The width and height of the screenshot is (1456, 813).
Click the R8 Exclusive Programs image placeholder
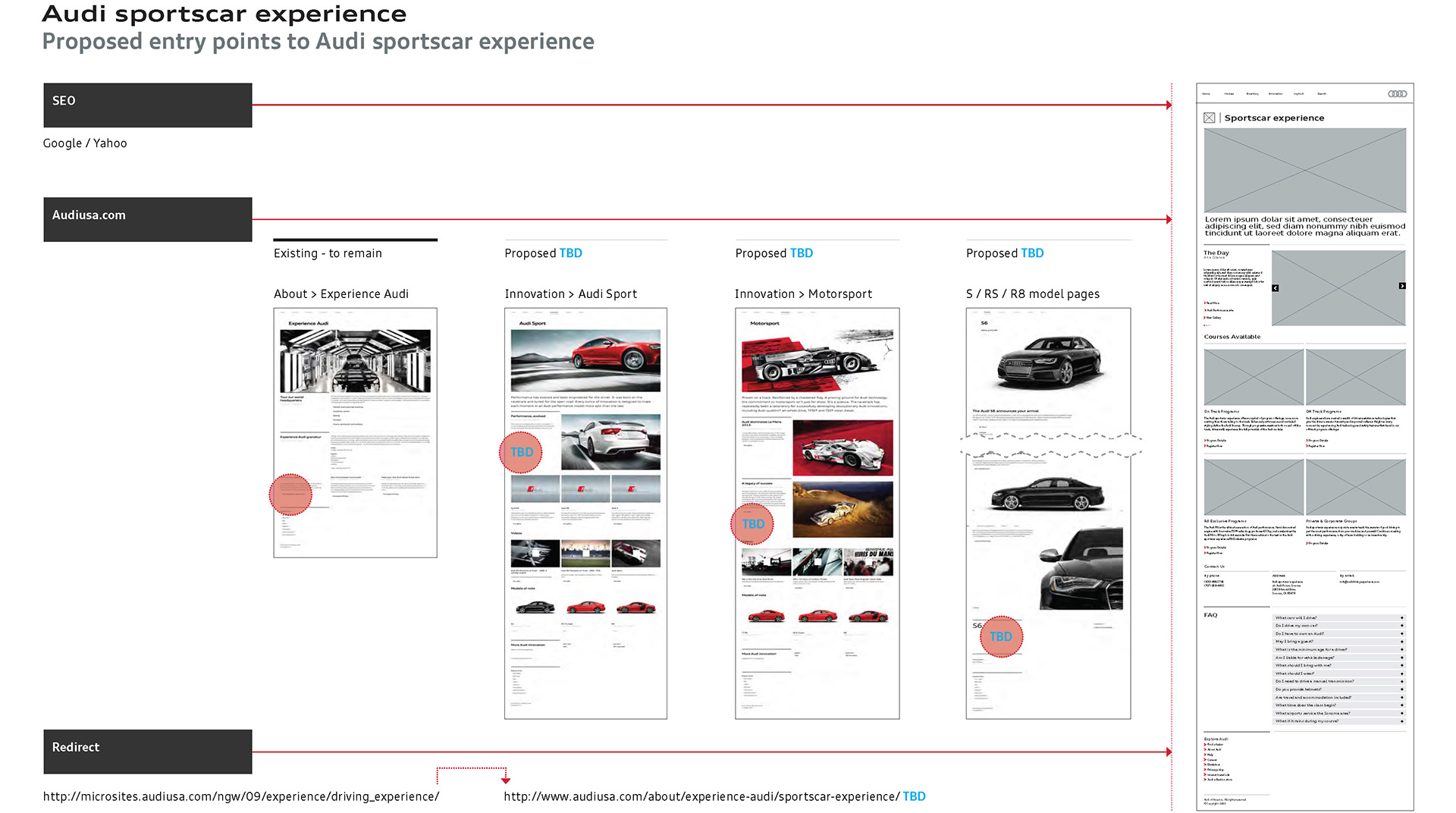pyautogui.click(x=1254, y=488)
